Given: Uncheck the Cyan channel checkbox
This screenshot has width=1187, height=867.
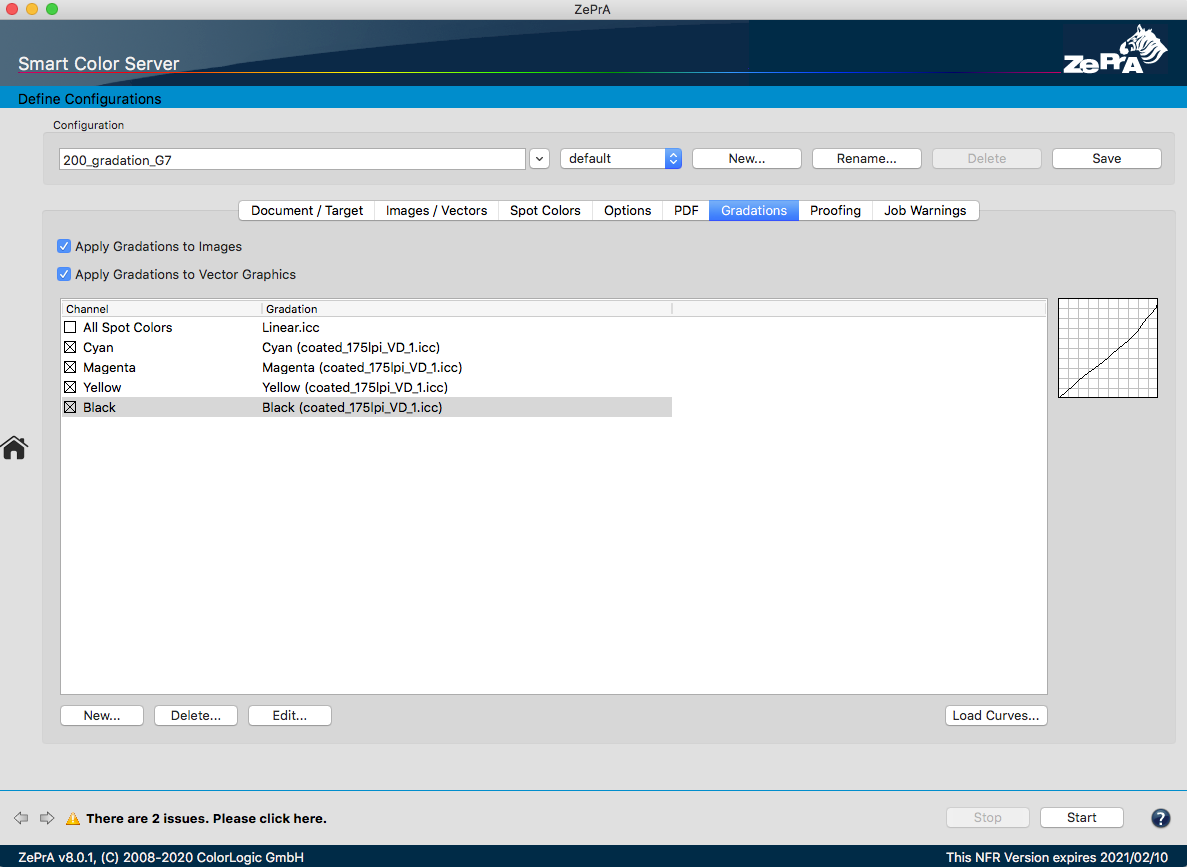Looking at the screenshot, I should coord(70,347).
